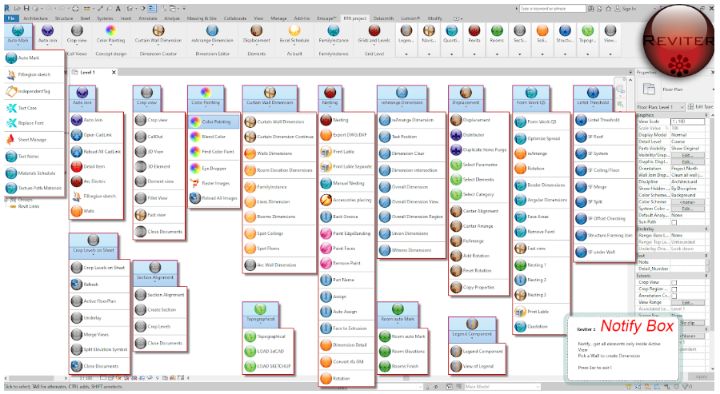
Task: Toggle the Sun Path checkbox
Action: tap(674, 222)
